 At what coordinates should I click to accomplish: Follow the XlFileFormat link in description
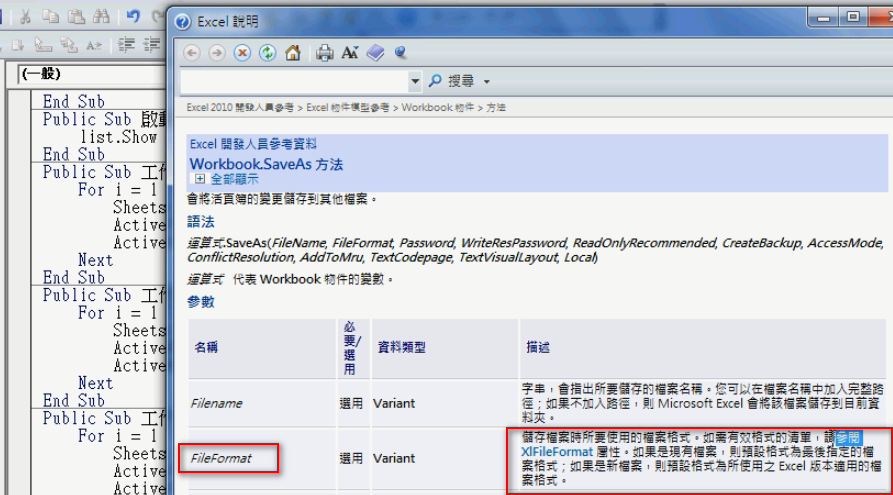coord(556,452)
